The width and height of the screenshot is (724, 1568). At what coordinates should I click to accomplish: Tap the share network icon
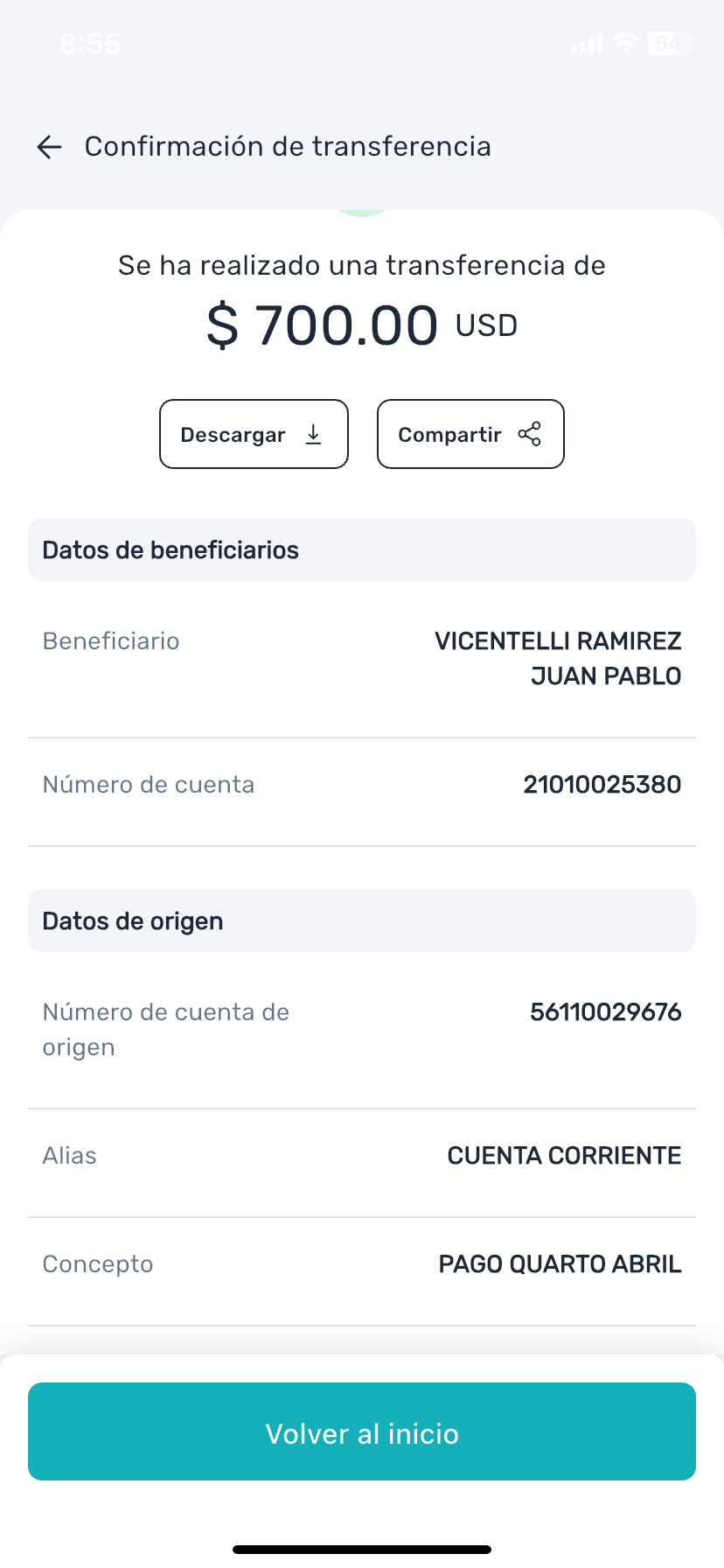coord(530,434)
